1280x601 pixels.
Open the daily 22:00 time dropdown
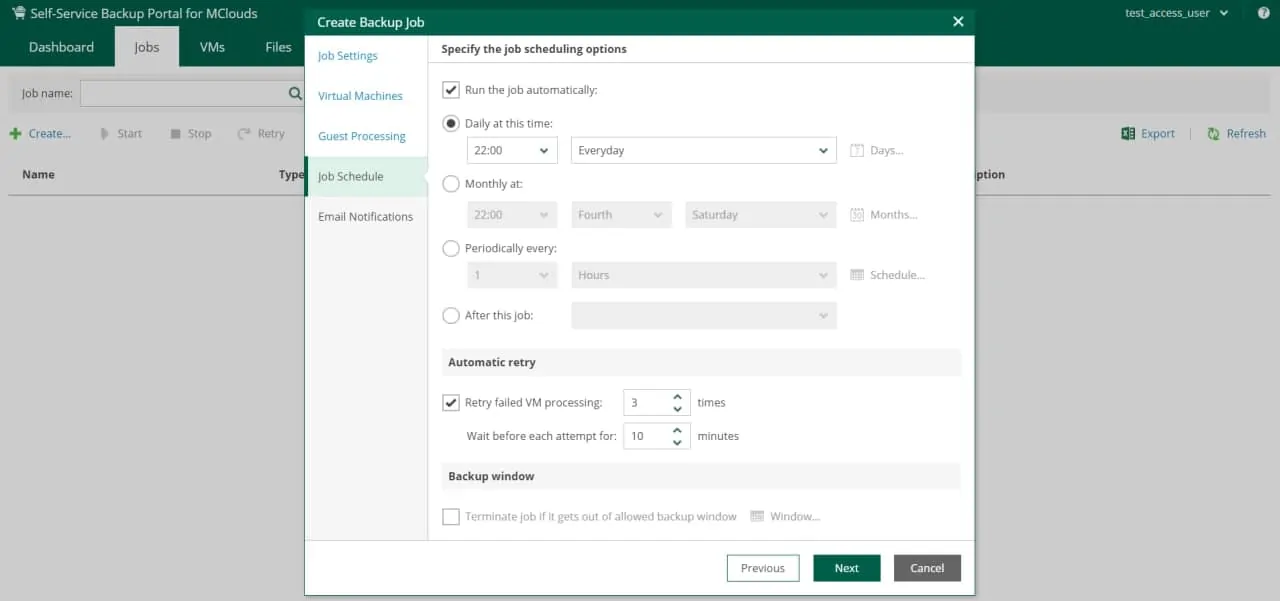[x=512, y=151]
